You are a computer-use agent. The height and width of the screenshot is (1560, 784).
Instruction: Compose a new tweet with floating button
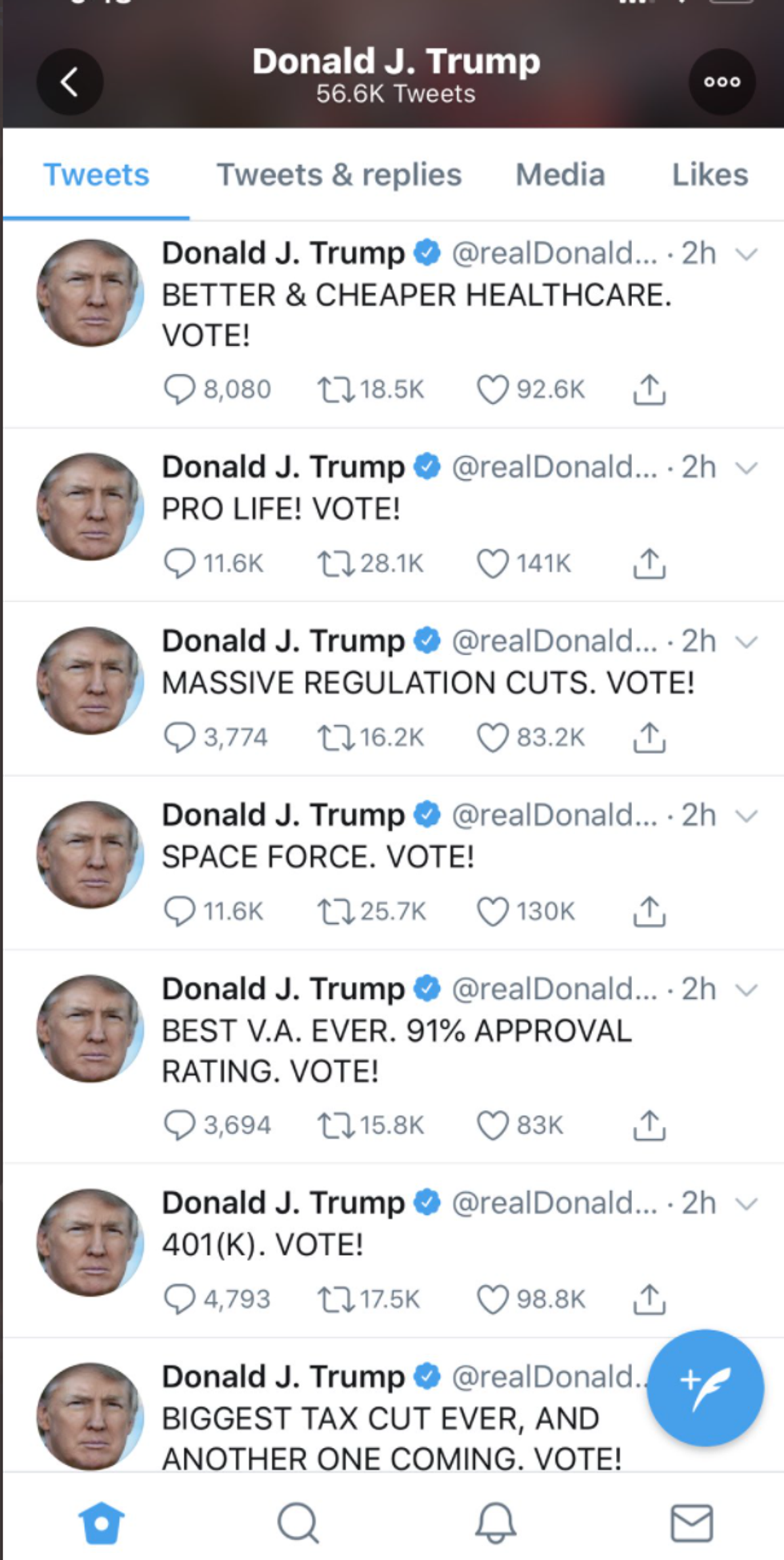(x=705, y=1388)
